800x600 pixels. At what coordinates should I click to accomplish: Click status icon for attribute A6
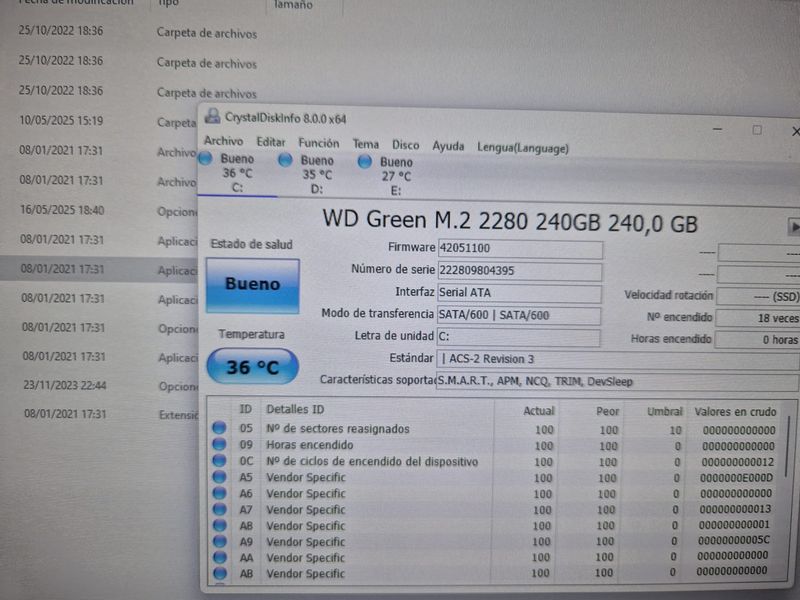[219, 493]
